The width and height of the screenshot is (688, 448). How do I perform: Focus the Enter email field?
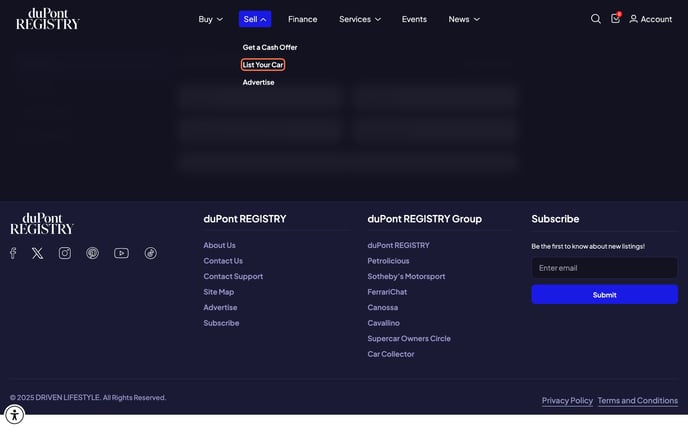(605, 268)
